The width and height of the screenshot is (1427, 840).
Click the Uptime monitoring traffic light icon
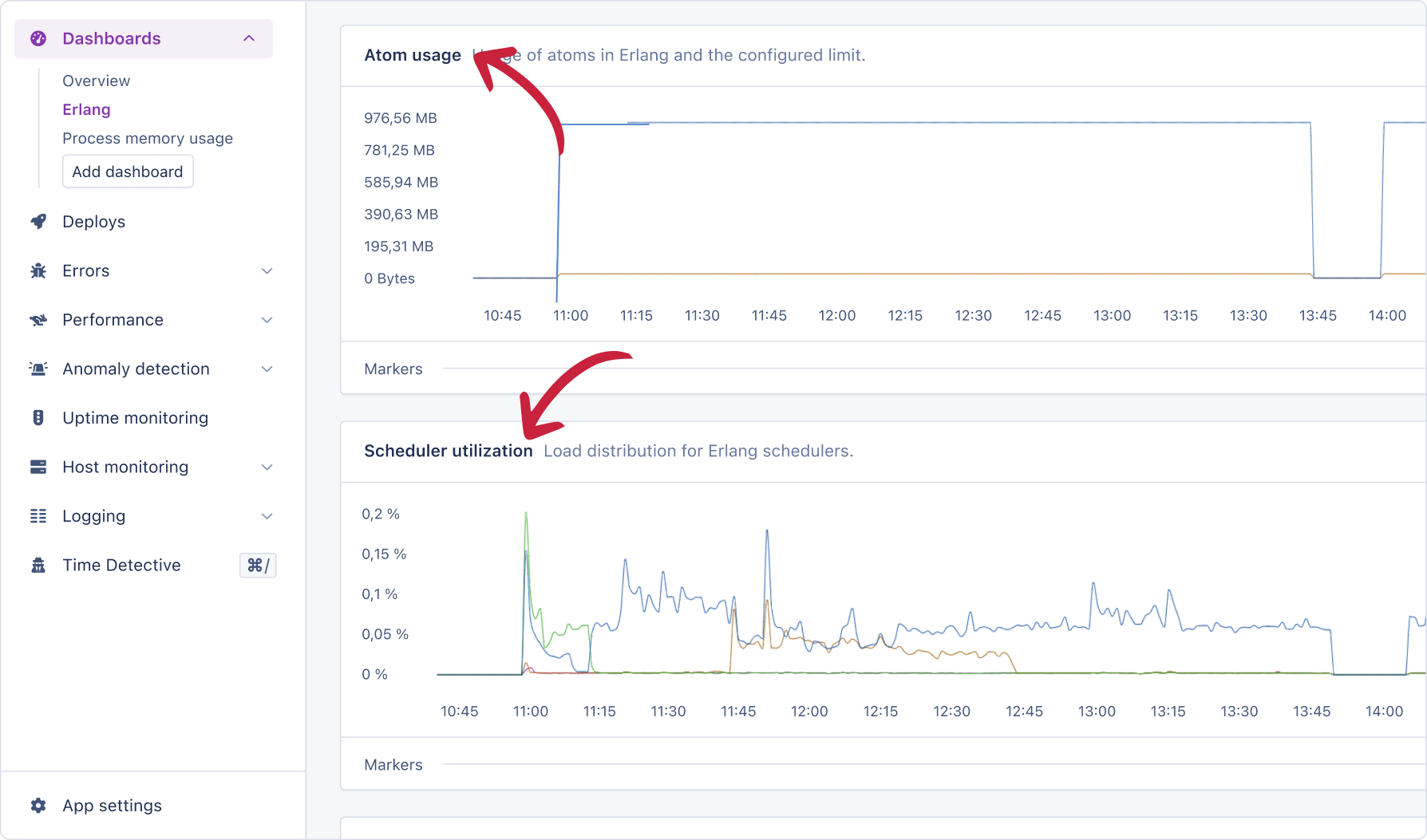(x=38, y=418)
